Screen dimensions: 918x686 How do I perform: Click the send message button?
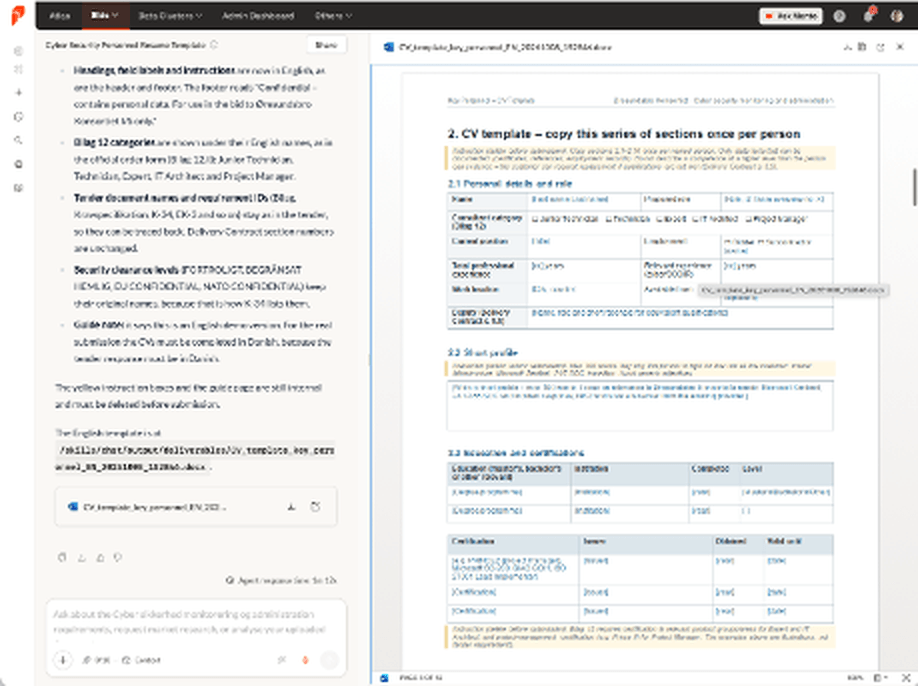330,660
